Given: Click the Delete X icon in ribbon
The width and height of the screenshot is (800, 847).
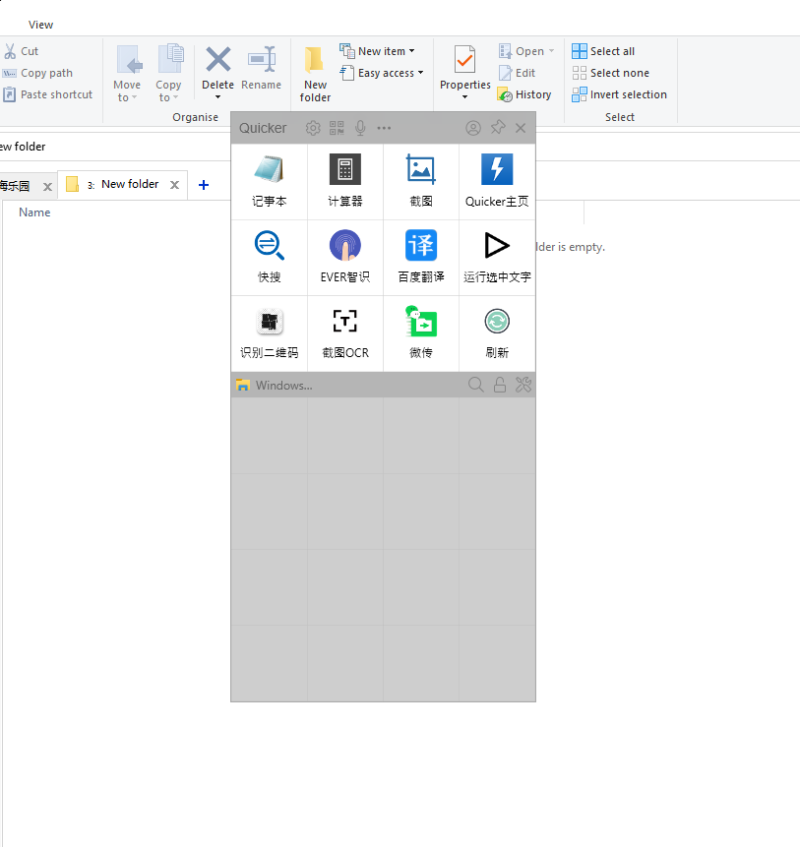Looking at the screenshot, I should pos(218,59).
